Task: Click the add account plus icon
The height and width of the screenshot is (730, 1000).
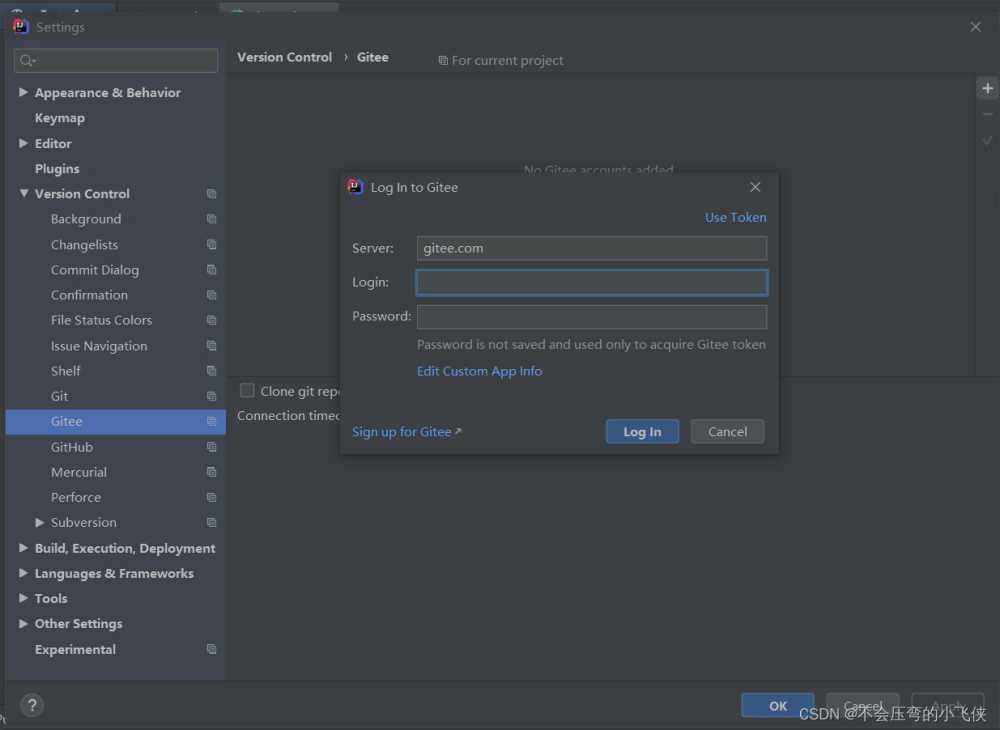Action: click(x=987, y=88)
